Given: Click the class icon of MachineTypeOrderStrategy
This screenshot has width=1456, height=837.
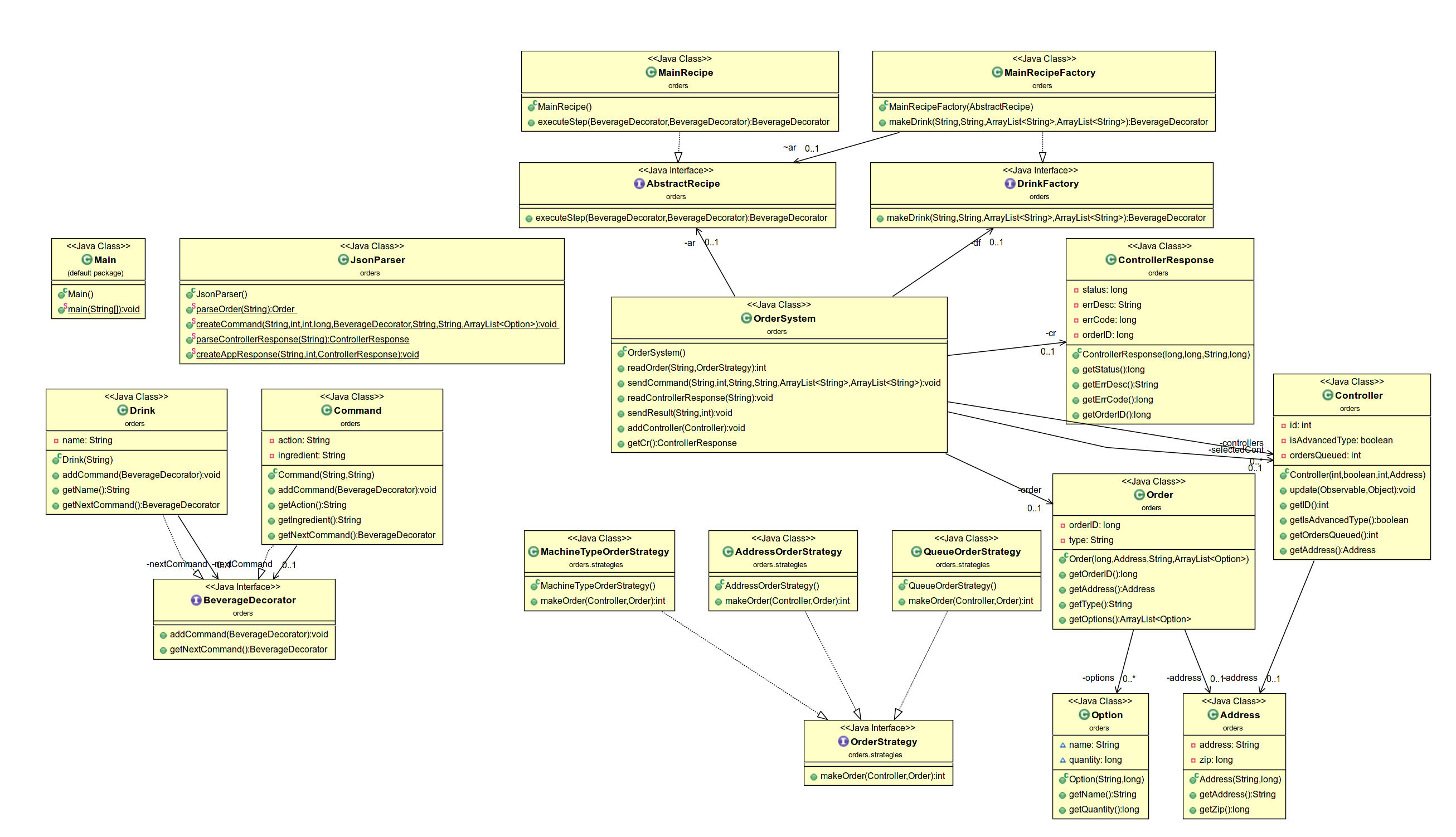Looking at the screenshot, I should click(534, 552).
